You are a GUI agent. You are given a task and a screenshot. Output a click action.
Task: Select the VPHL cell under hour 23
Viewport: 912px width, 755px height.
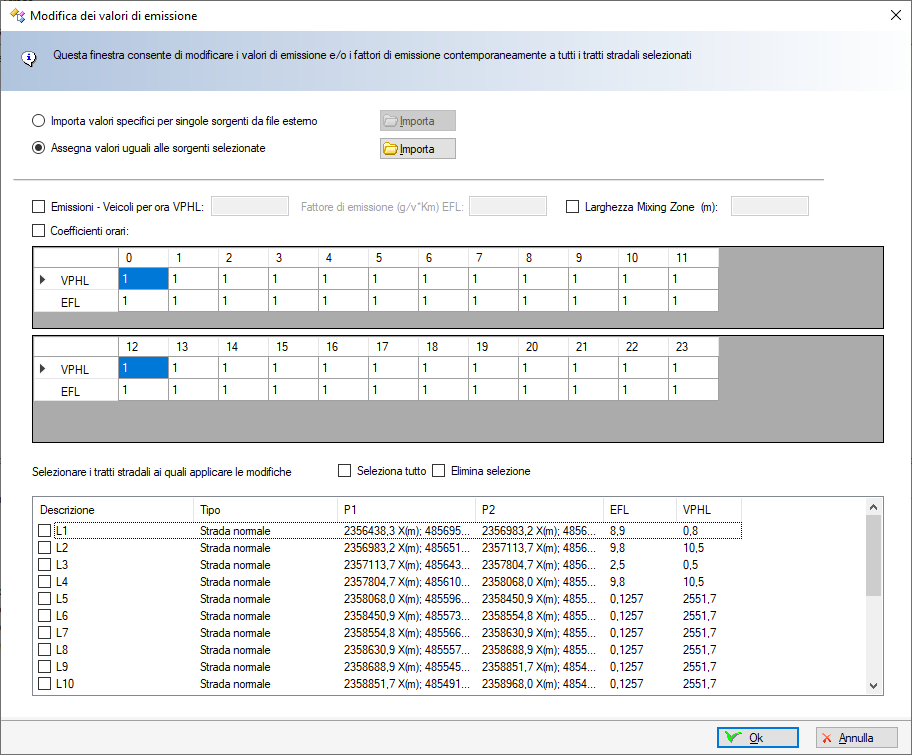pyautogui.click(x=692, y=368)
